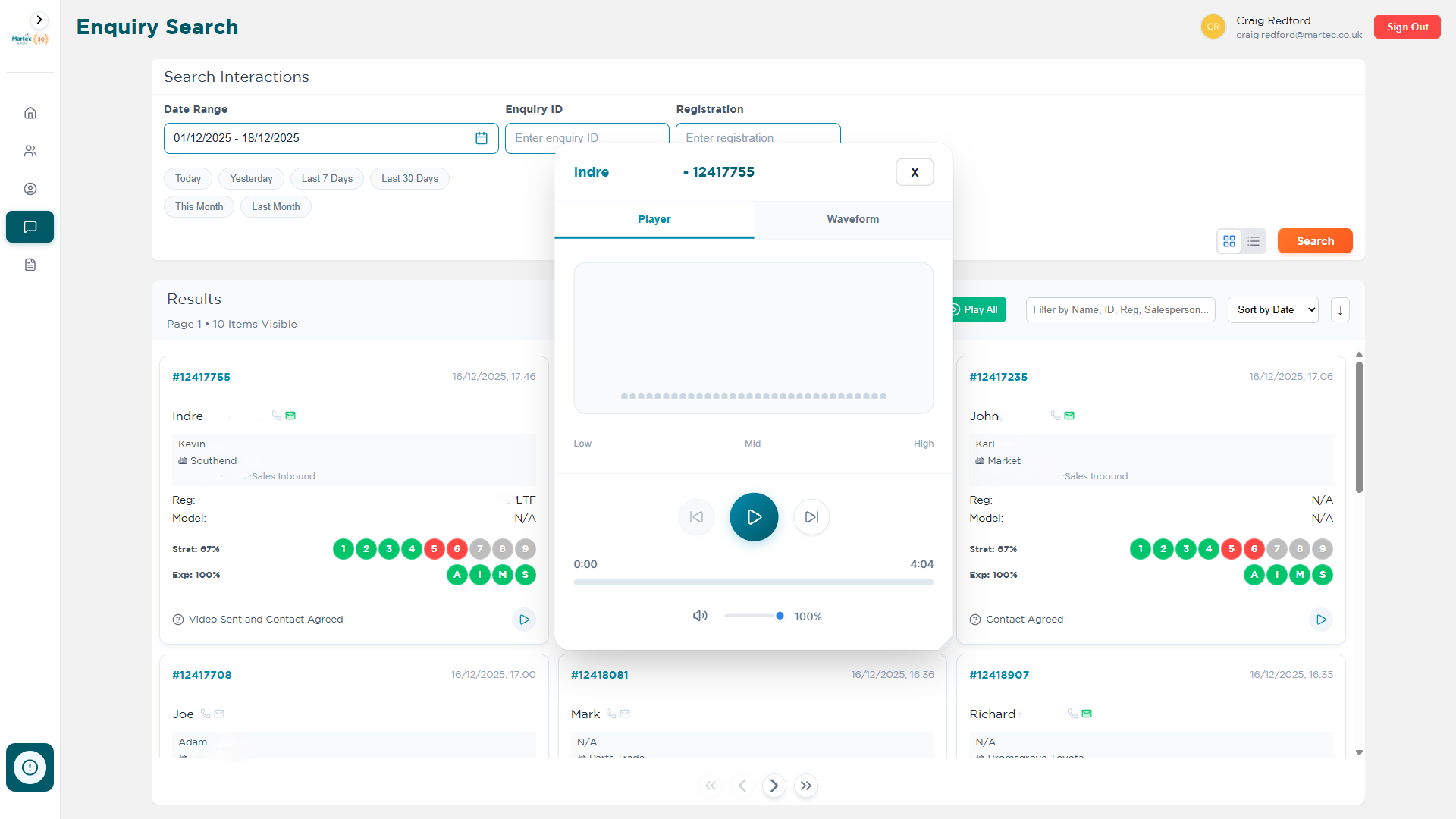Screen dimensions: 1456x819
Task: Switch to grid view layout
Action: coord(1229,241)
